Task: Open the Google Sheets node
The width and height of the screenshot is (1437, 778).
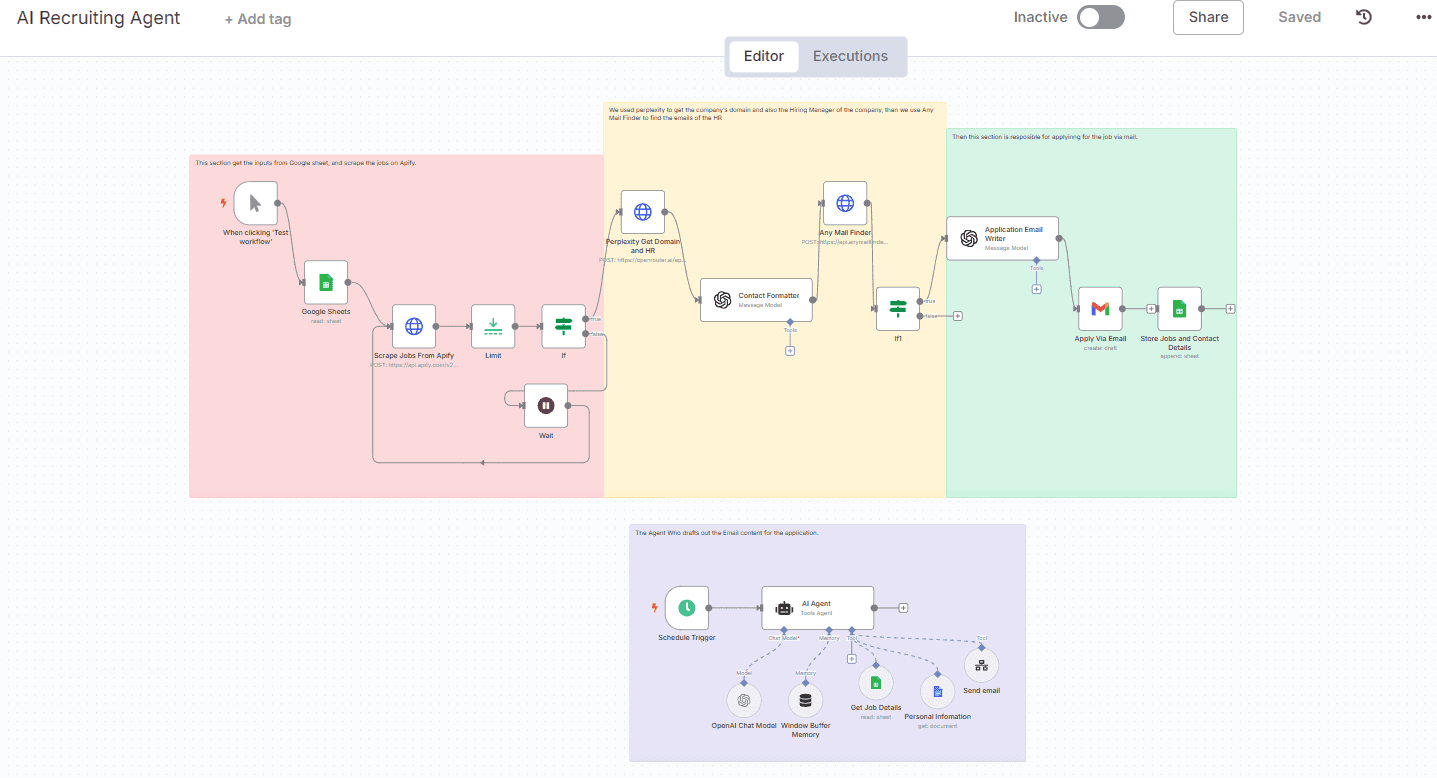Action: click(325, 282)
